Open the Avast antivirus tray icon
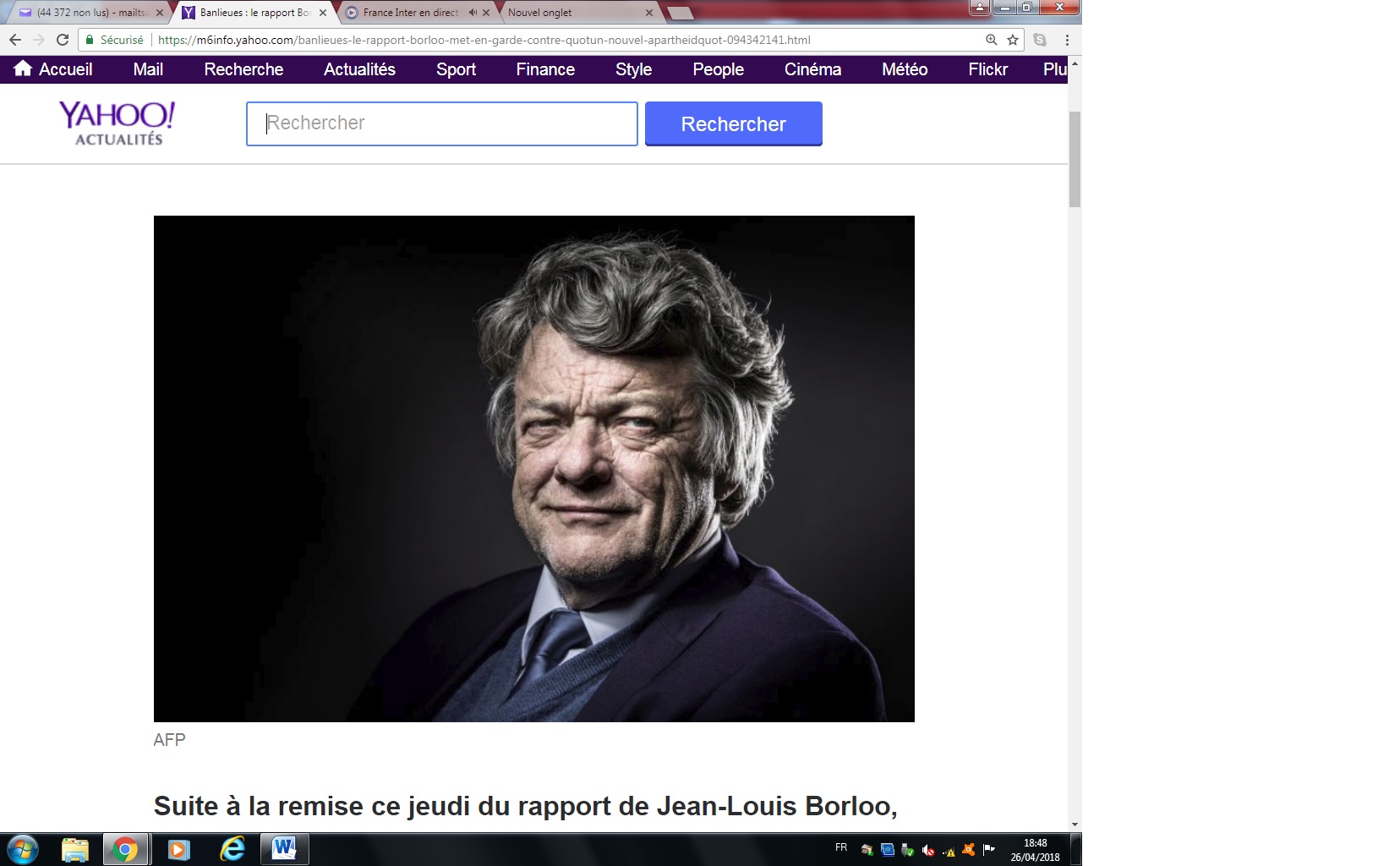The image size is (1400, 866). (969, 850)
